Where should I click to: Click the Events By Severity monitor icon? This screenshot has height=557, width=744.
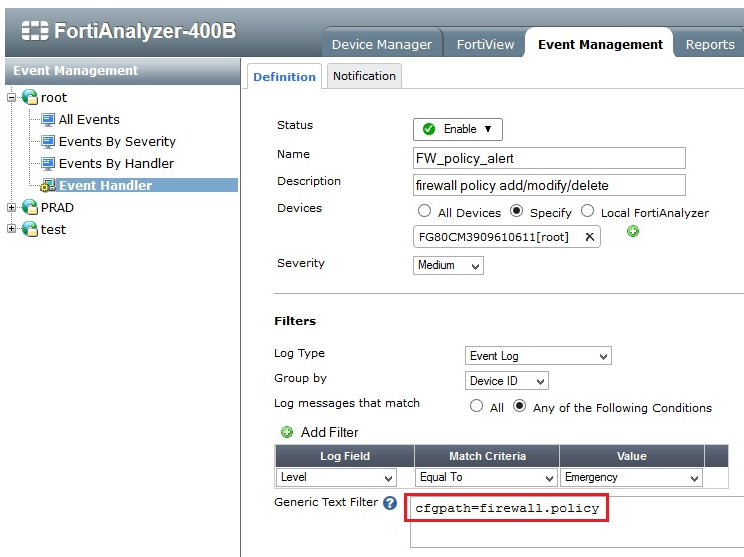pyautogui.click(x=48, y=141)
